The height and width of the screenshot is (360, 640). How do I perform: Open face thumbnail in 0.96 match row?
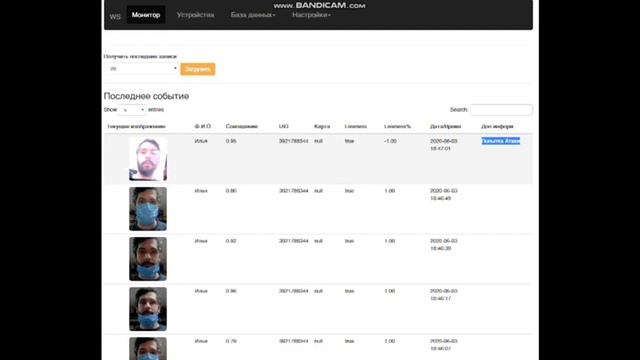pyautogui.click(x=148, y=309)
